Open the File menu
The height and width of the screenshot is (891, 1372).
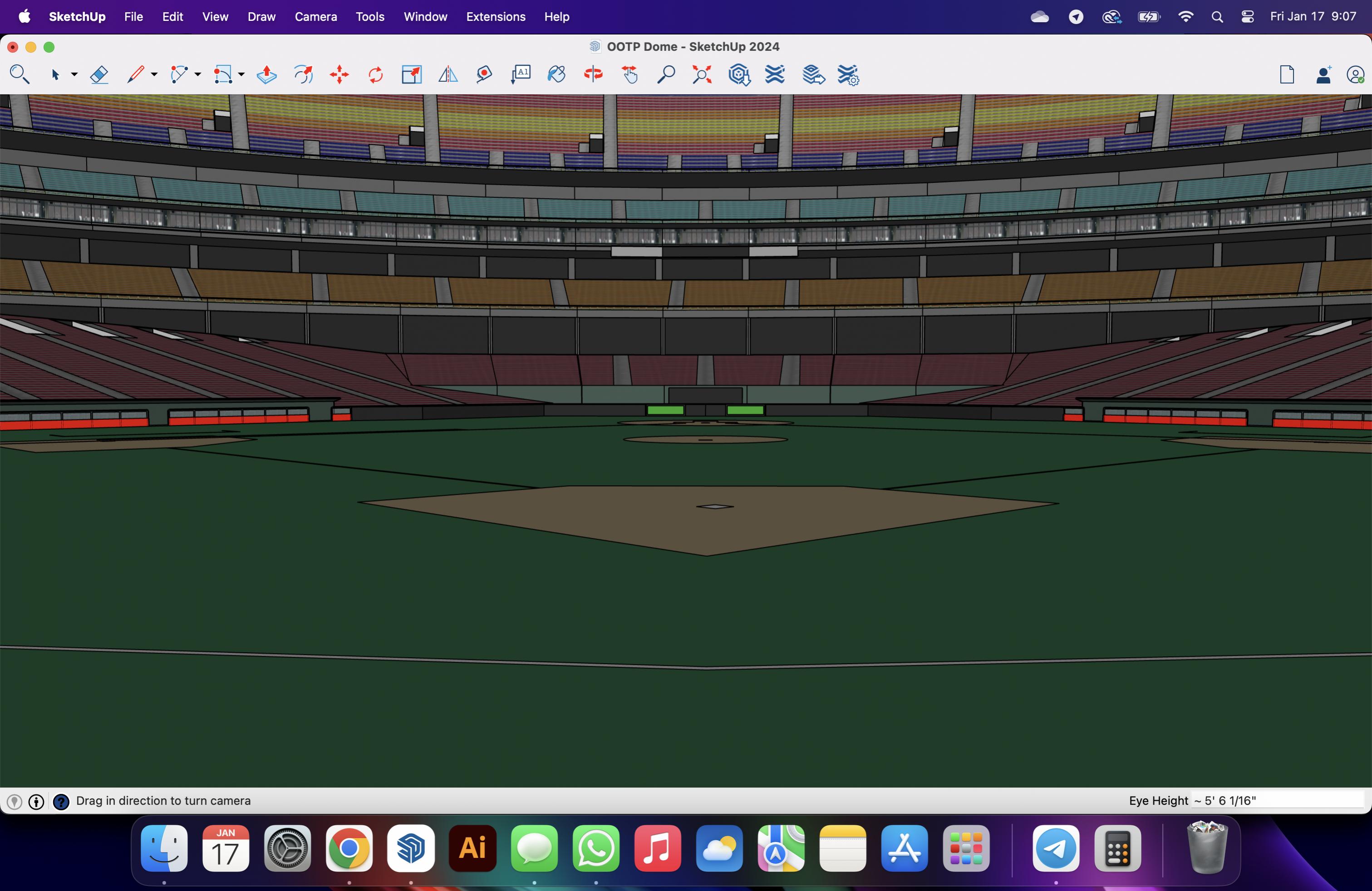click(x=133, y=17)
